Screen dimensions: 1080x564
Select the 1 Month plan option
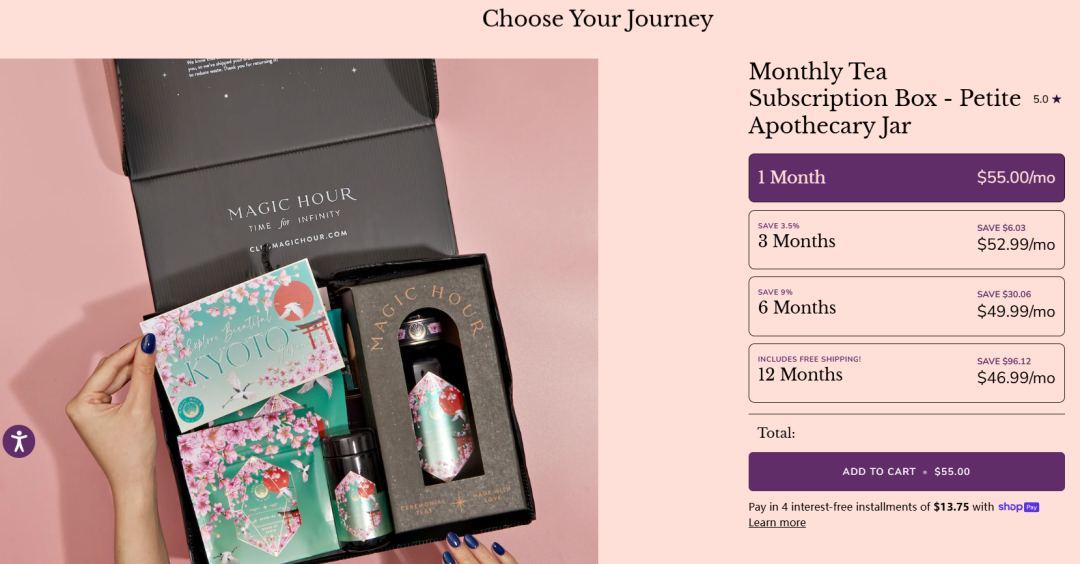[906, 178]
